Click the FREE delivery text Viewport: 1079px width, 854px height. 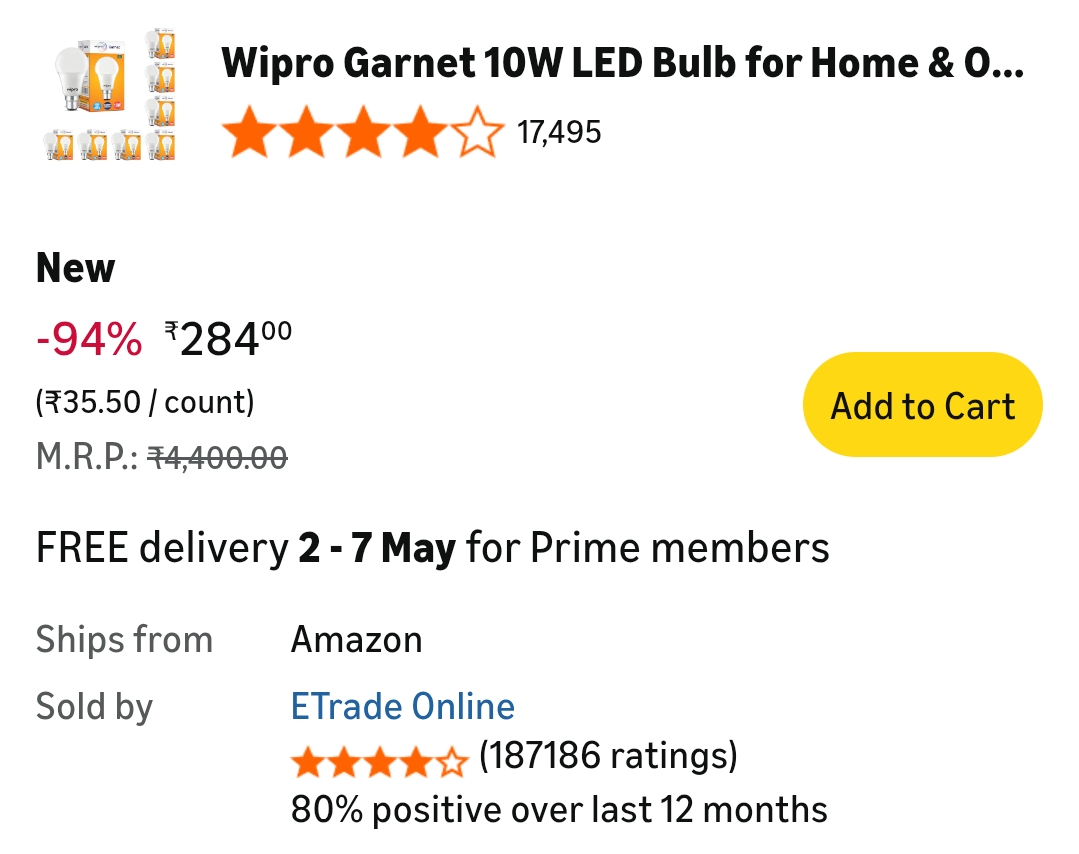[161, 548]
